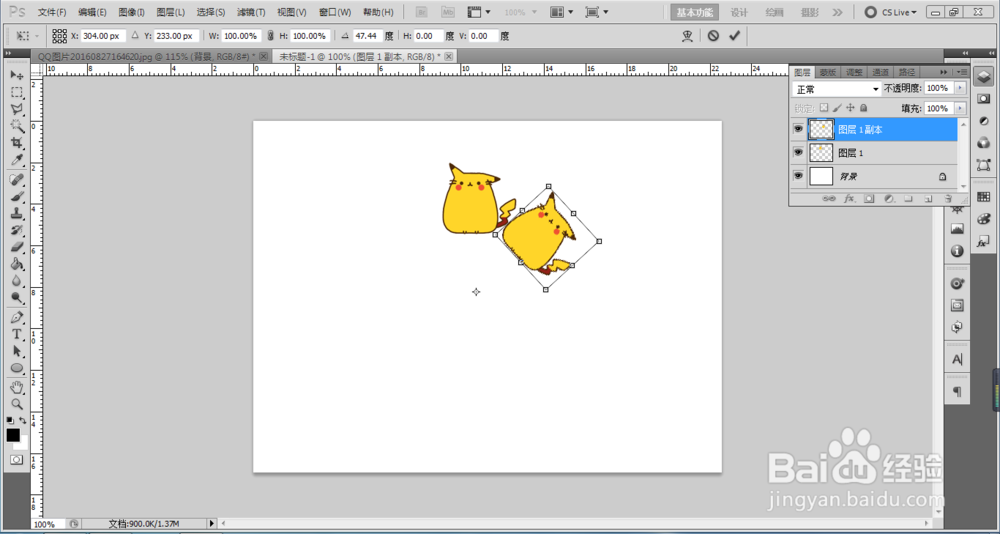Viewport: 1000px width, 534px height.
Task: Expand more workspaces chevron
Action: (x=837, y=12)
